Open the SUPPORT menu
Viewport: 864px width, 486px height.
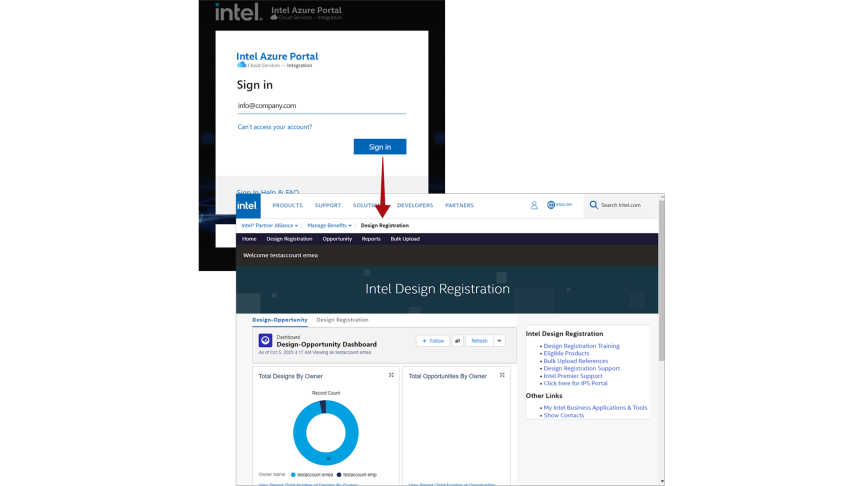pyautogui.click(x=328, y=206)
